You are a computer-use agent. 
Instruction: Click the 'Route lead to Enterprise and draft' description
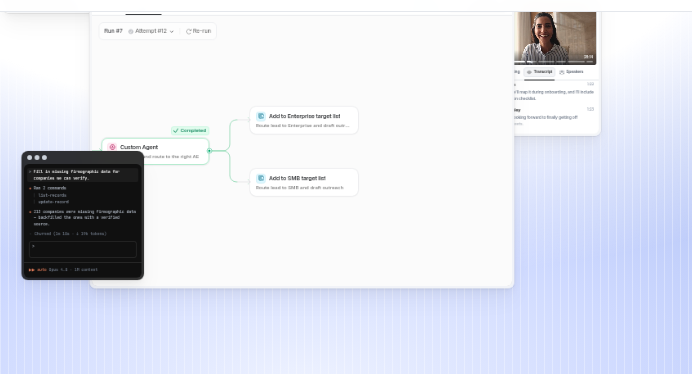click(x=303, y=126)
